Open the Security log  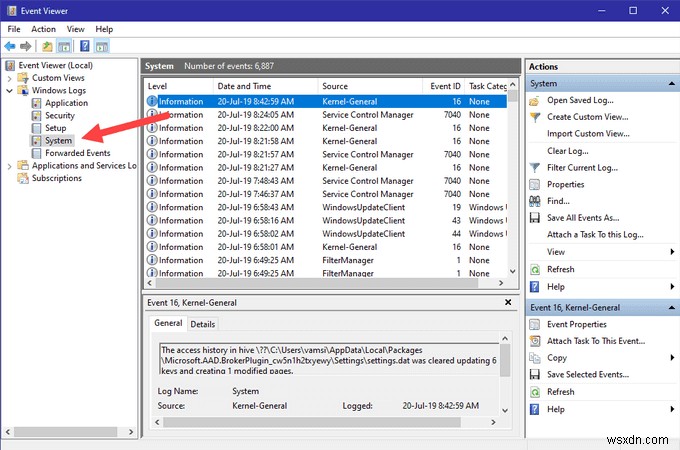pos(60,116)
